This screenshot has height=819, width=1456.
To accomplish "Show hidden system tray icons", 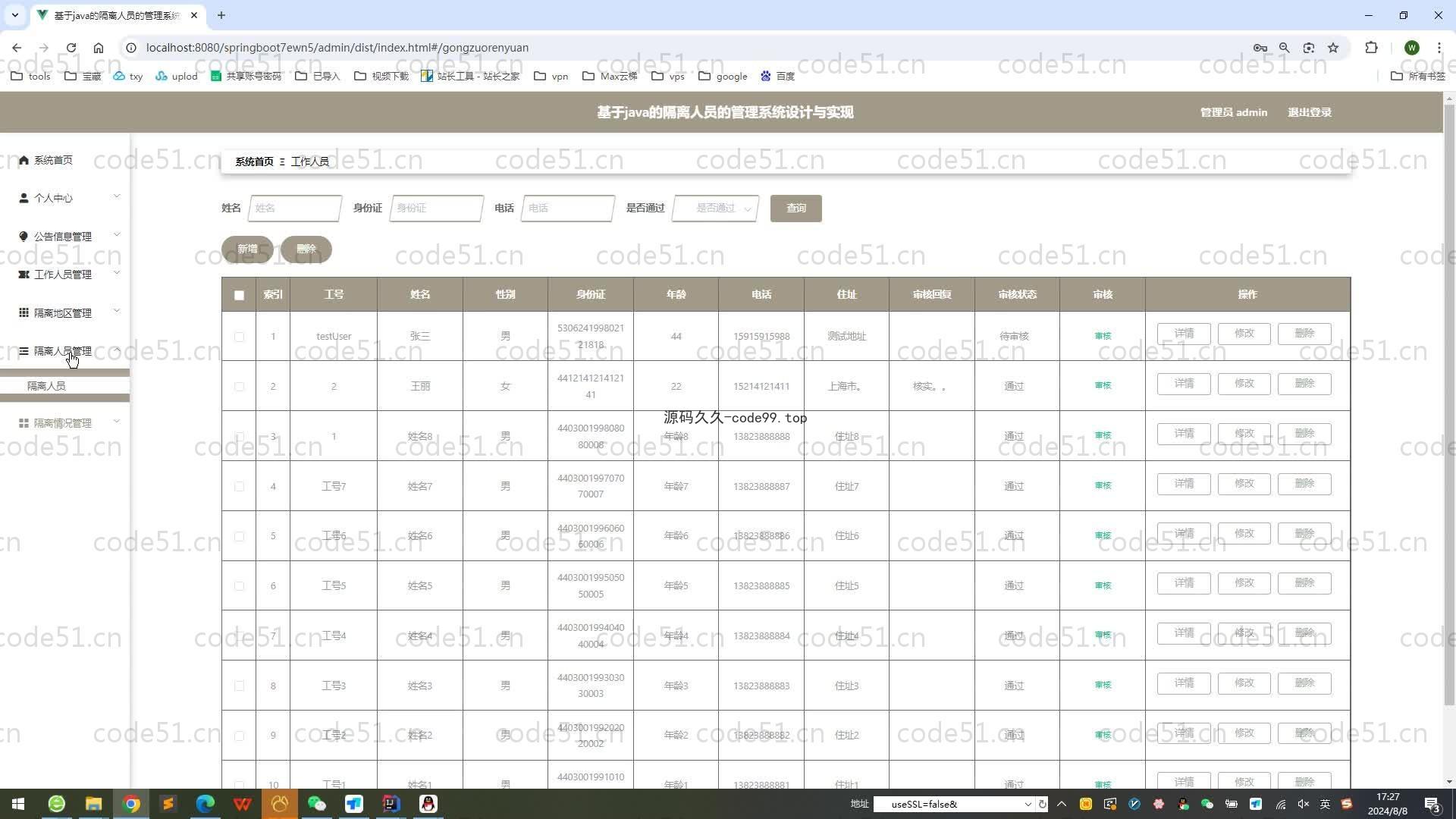I will pyautogui.click(x=1062, y=804).
